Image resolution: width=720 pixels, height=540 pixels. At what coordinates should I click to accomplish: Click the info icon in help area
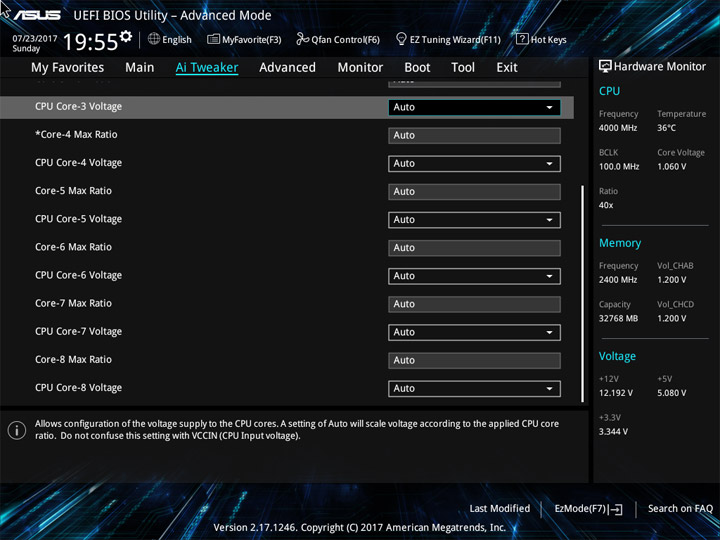(x=17, y=430)
